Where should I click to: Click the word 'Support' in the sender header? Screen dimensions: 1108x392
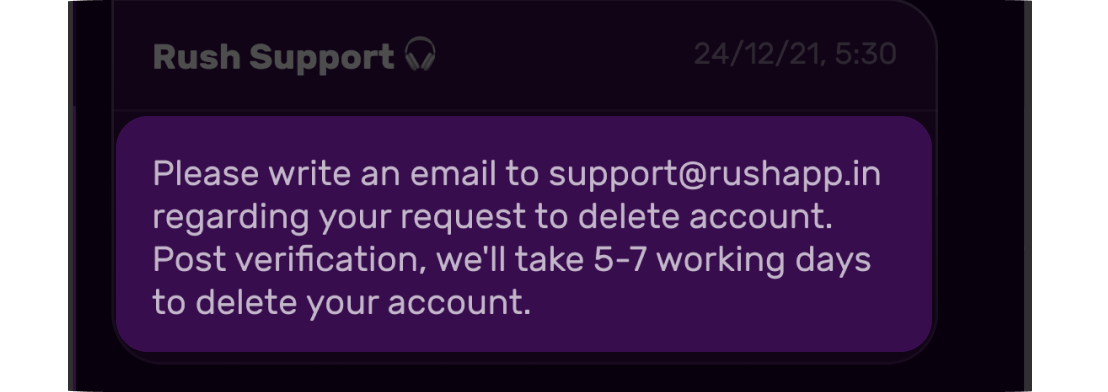click(322, 59)
